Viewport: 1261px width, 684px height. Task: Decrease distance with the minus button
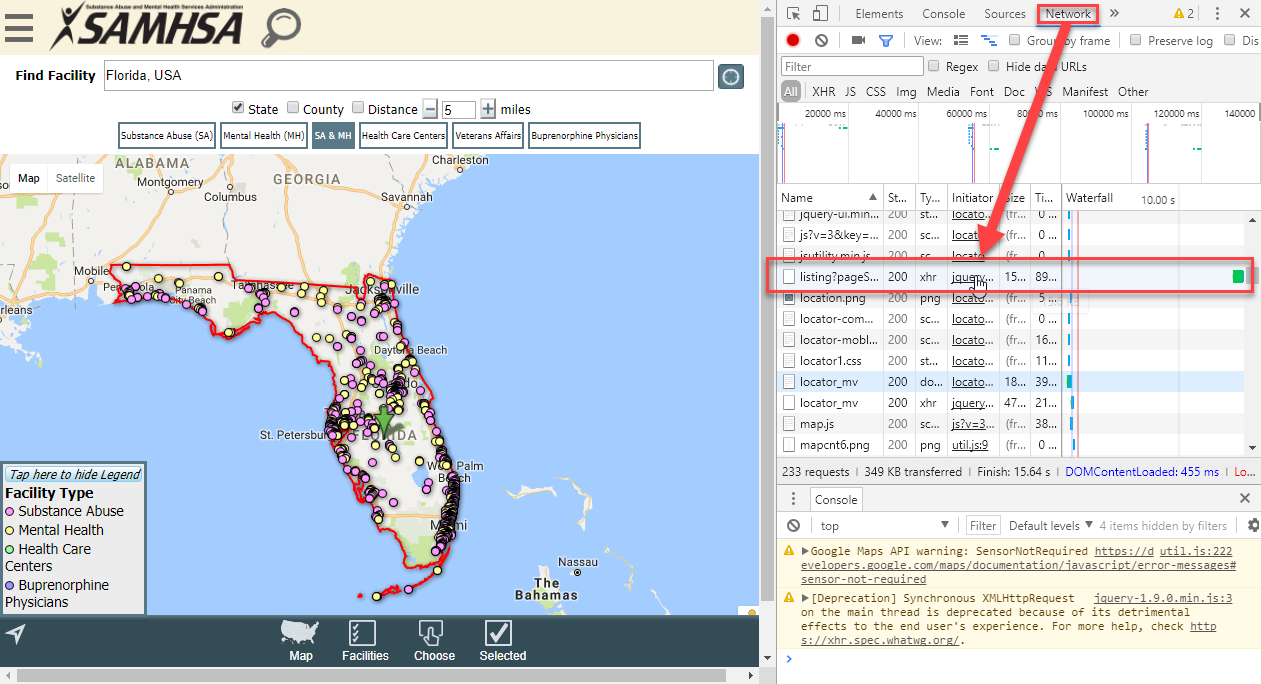pos(430,109)
